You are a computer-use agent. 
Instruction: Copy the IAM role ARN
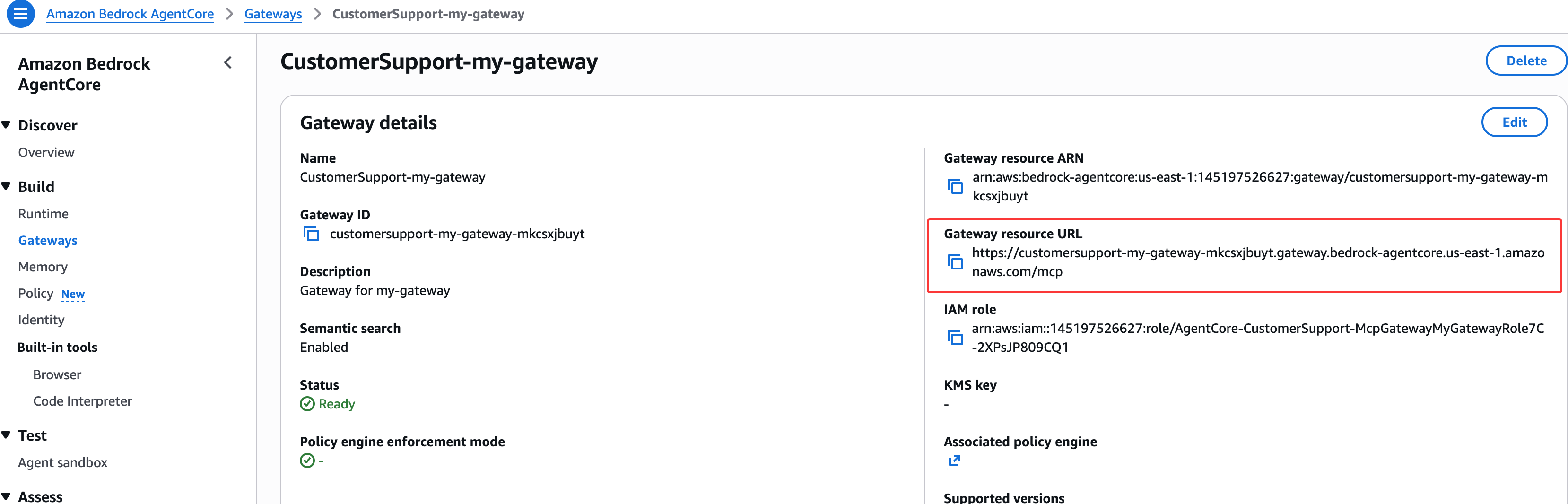(x=955, y=338)
